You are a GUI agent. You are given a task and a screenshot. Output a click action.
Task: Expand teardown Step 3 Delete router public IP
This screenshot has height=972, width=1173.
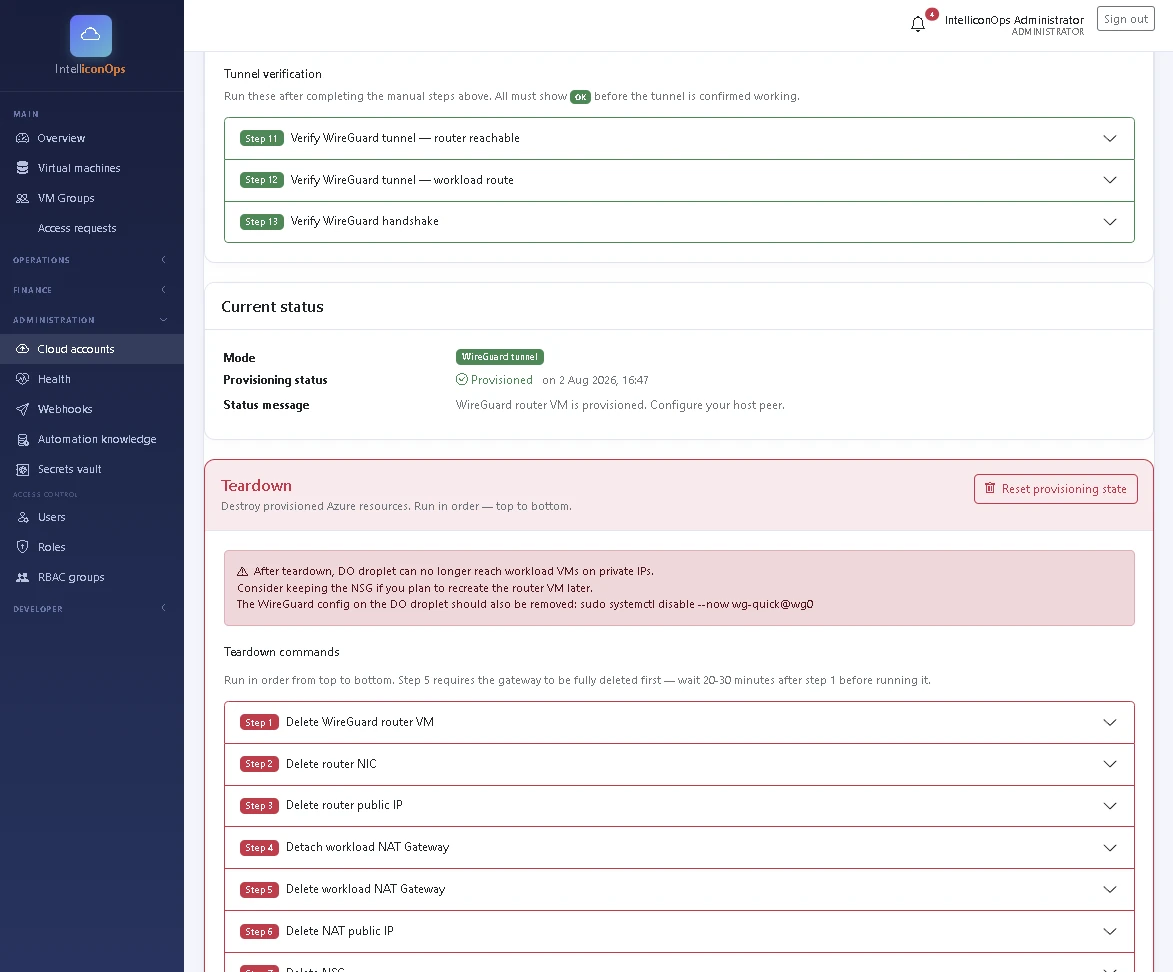pos(679,806)
